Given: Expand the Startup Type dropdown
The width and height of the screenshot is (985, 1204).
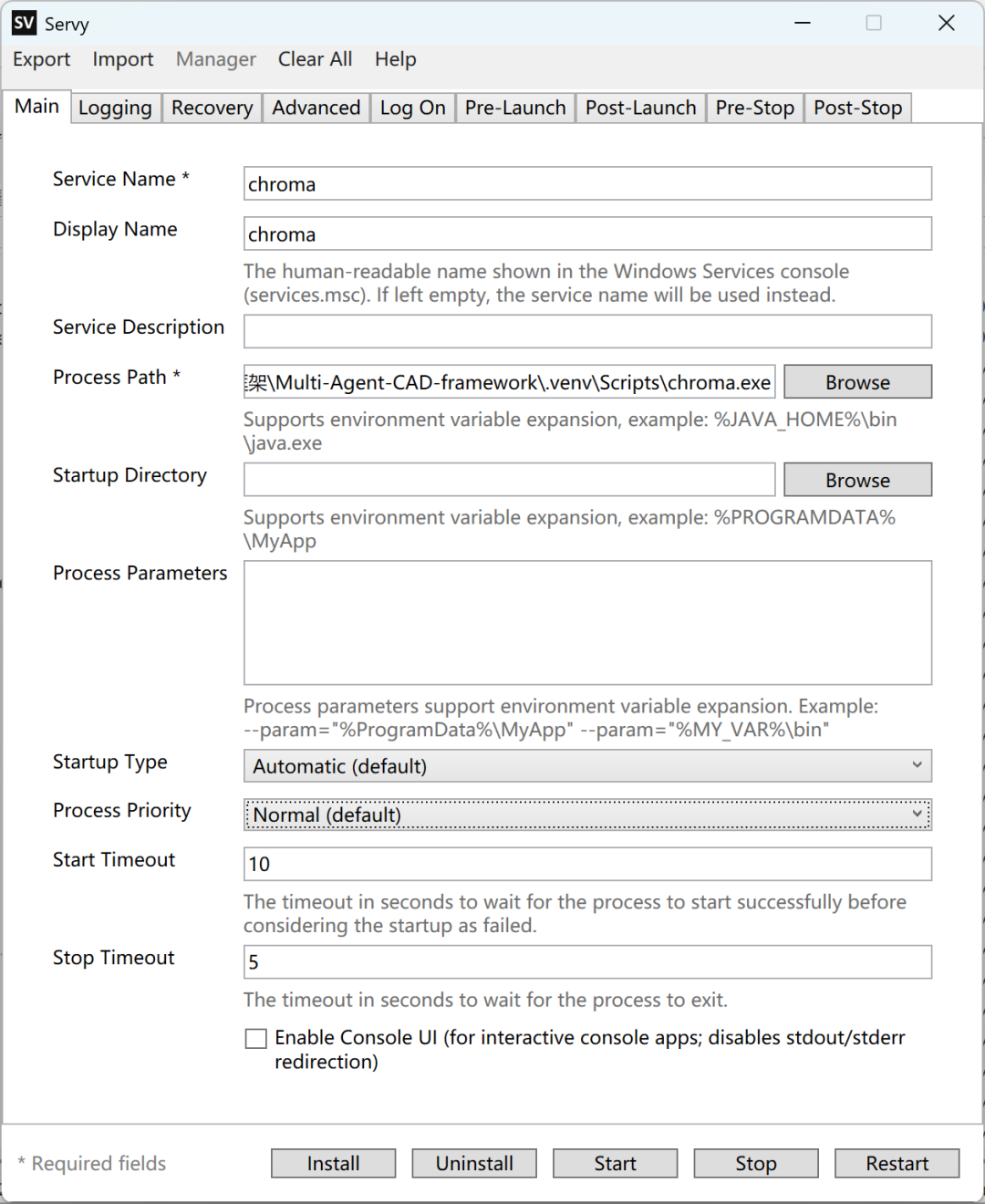Looking at the screenshot, I should (x=587, y=766).
